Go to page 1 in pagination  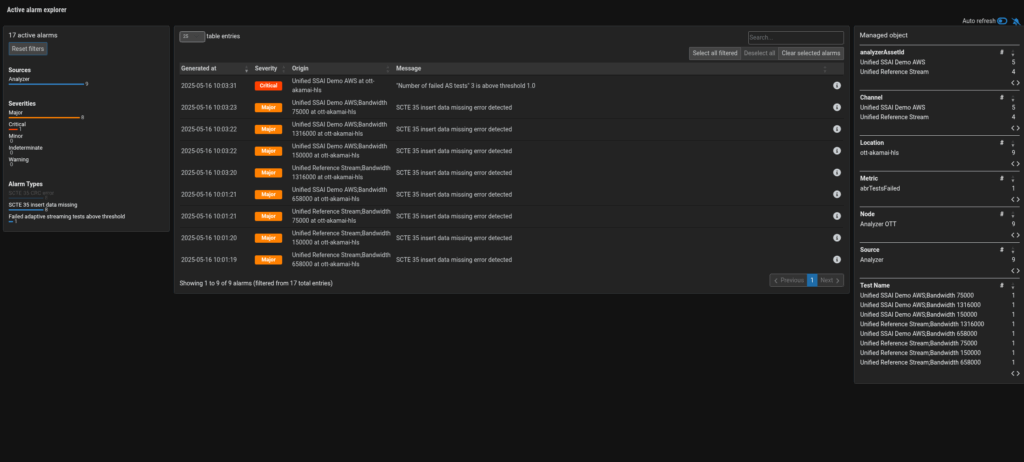coord(812,281)
